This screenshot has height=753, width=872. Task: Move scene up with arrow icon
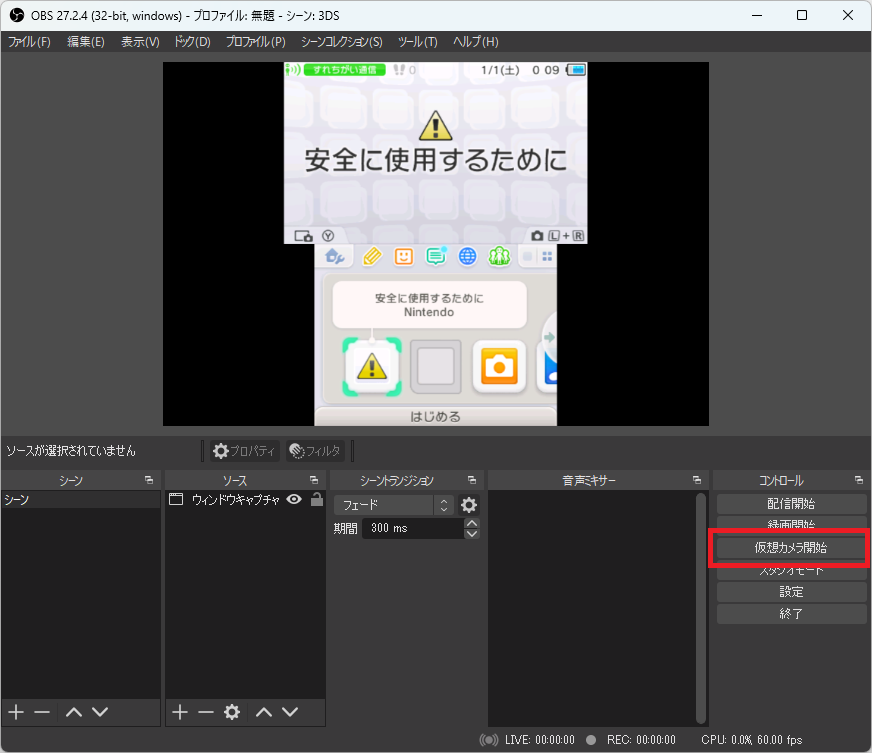(74, 712)
